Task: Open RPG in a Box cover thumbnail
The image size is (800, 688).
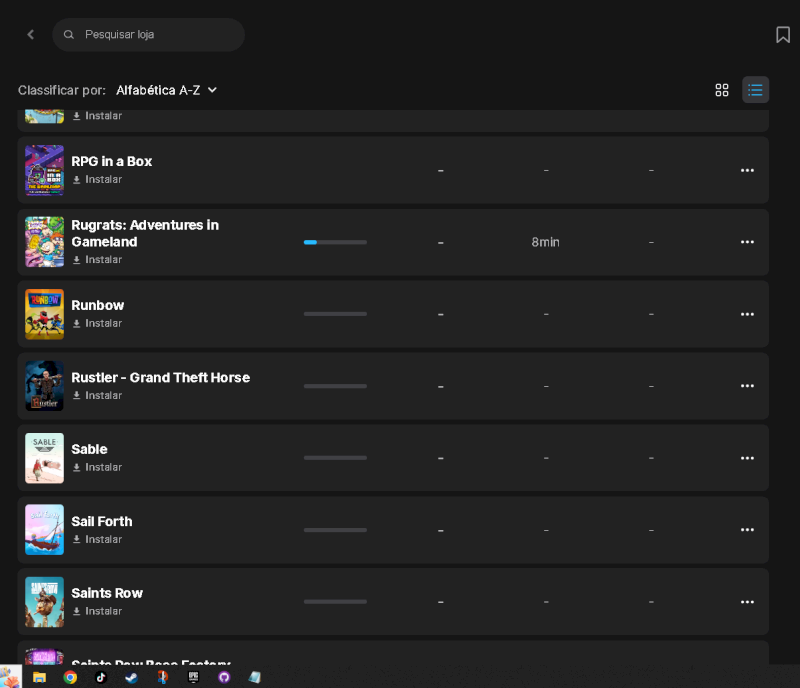Action: point(44,170)
